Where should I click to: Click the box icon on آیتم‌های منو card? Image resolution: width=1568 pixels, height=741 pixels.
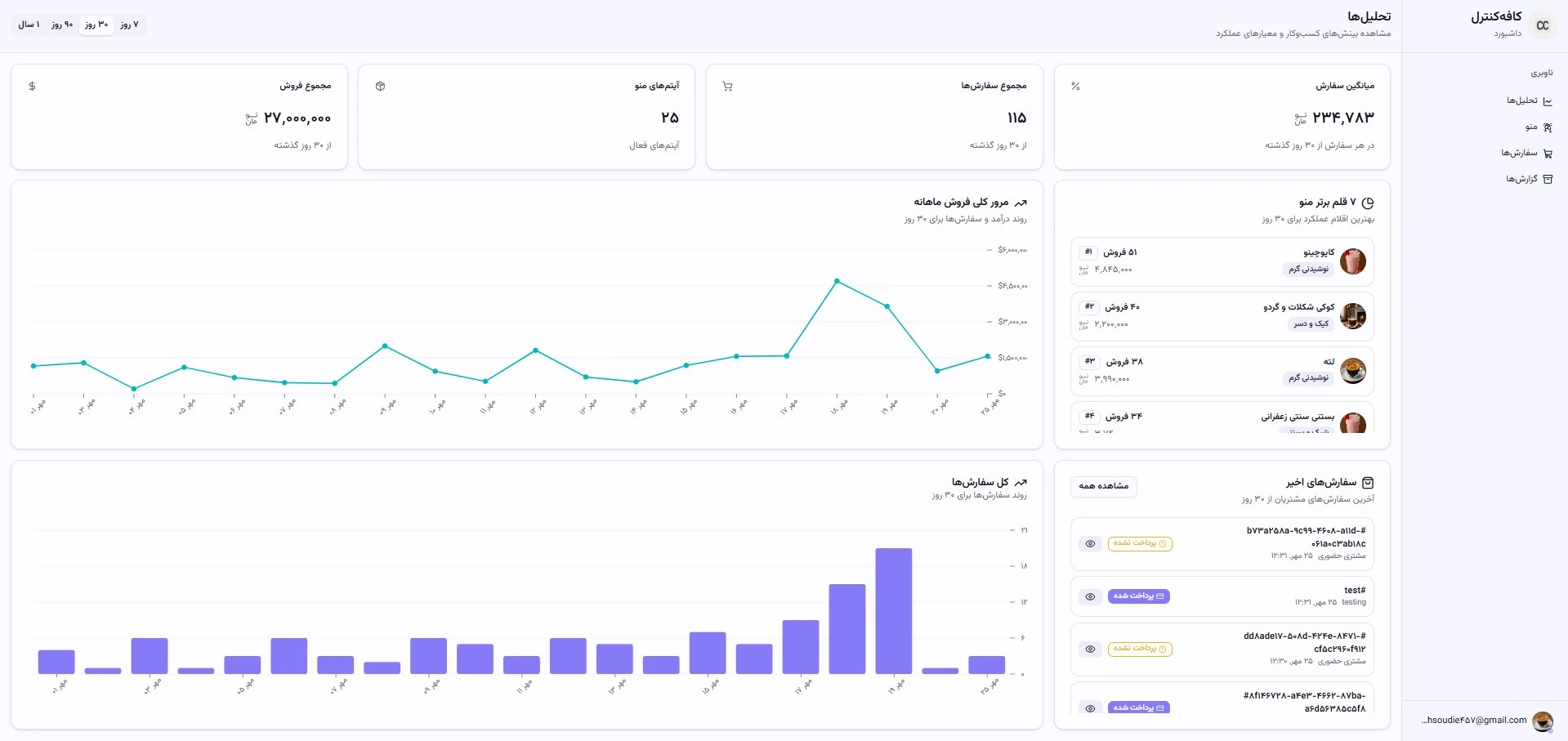pyautogui.click(x=380, y=86)
